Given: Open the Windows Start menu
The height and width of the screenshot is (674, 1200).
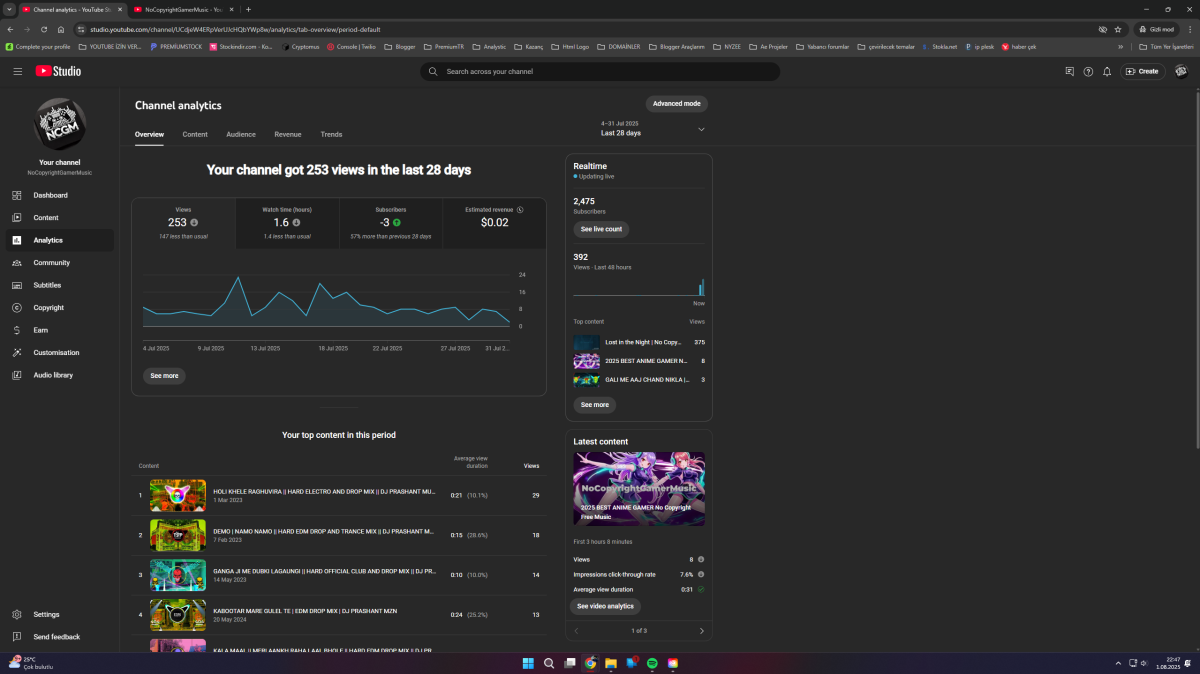Looking at the screenshot, I should coord(528,663).
